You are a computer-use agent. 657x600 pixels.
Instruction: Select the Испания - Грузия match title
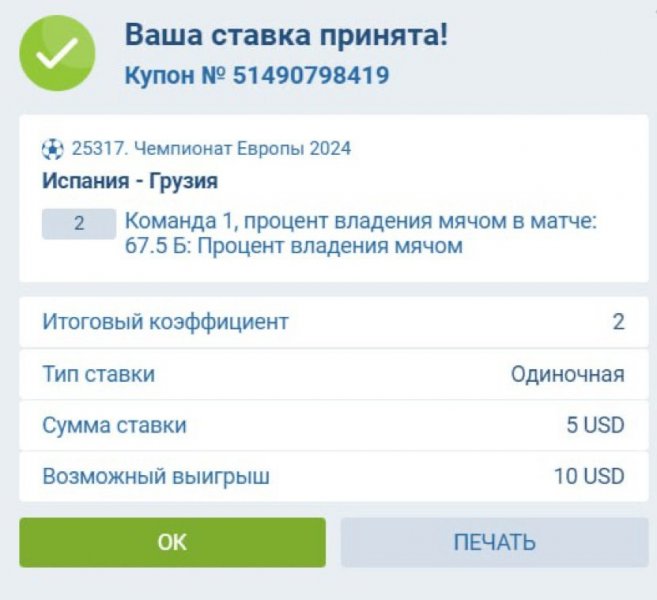[130, 182]
